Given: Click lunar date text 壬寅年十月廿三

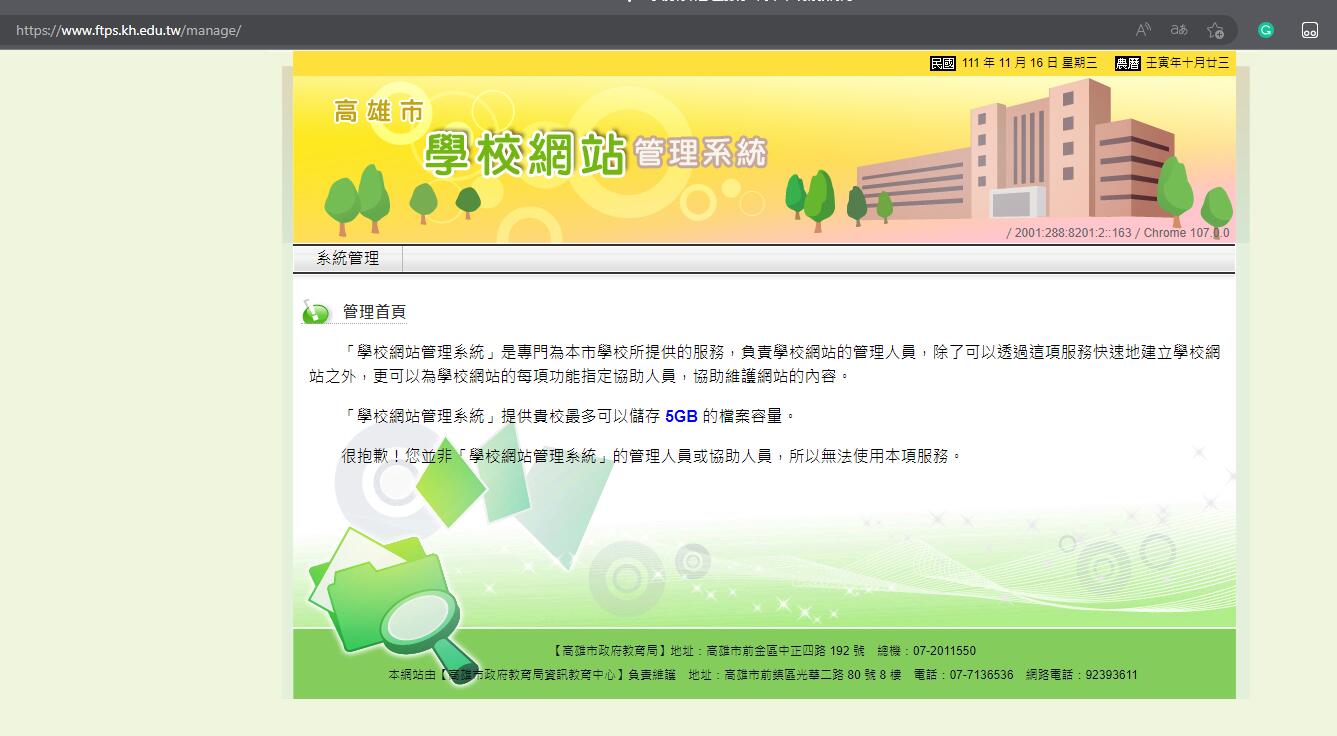Looking at the screenshot, I should coord(1187,63).
